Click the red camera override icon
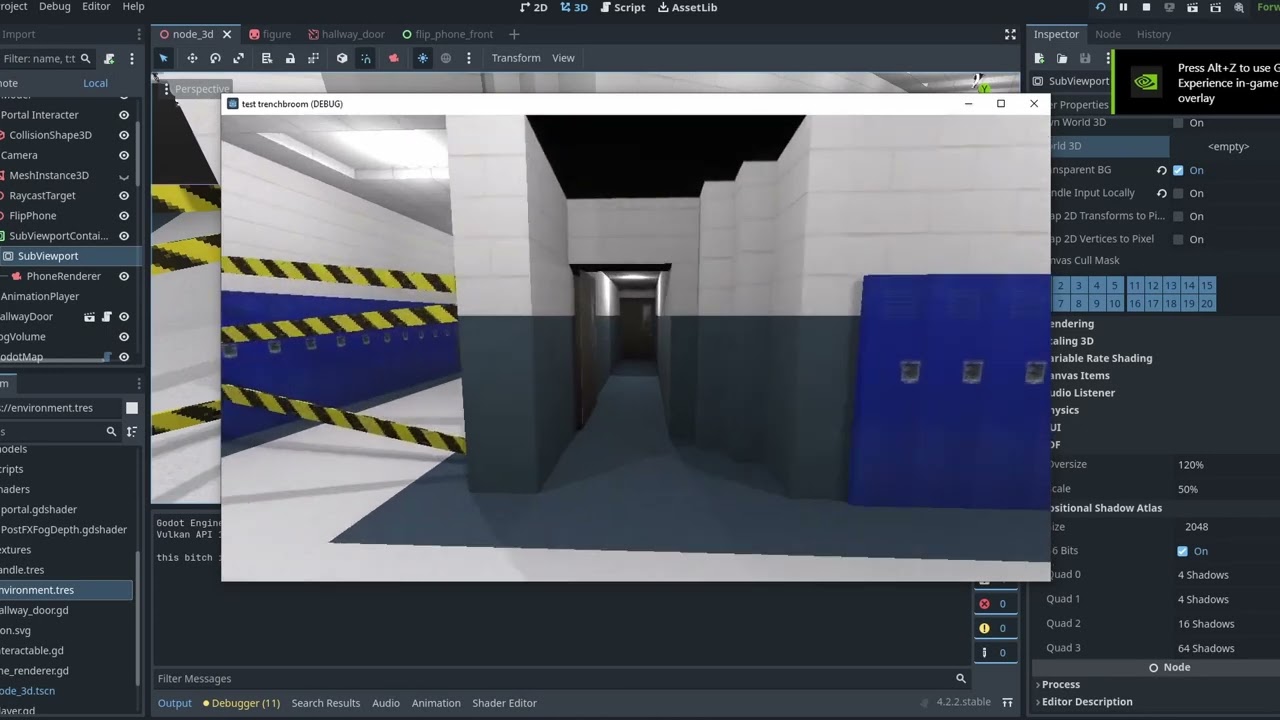1280x720 pixels. 394,58
